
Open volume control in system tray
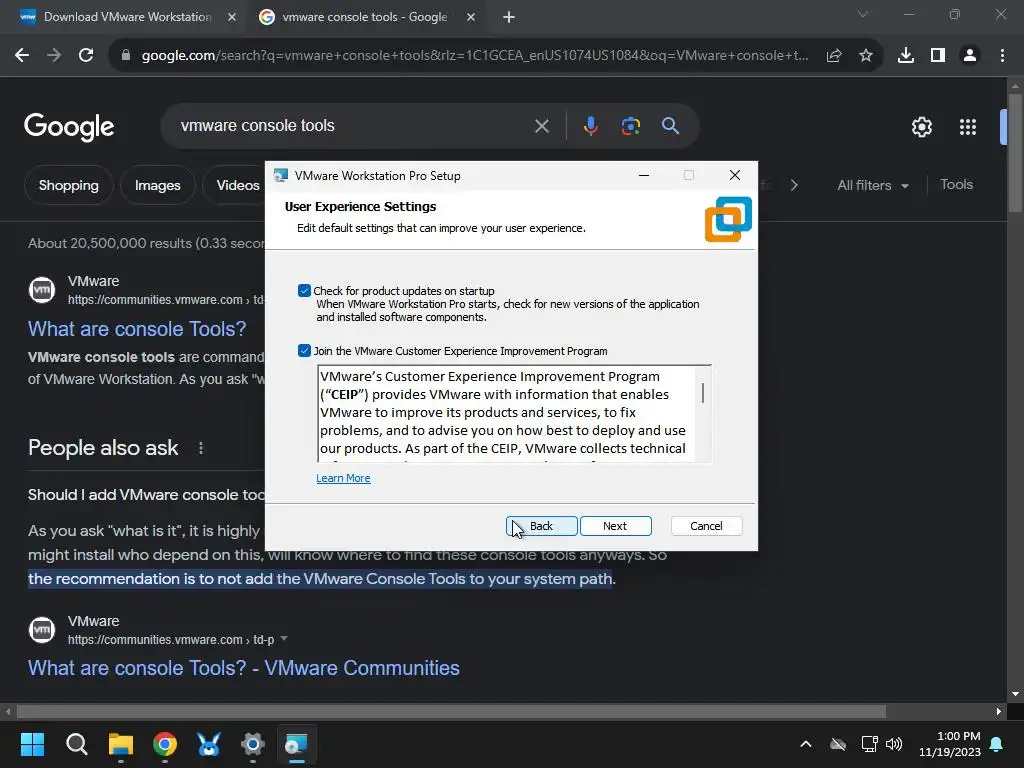(x=894, y=744)
